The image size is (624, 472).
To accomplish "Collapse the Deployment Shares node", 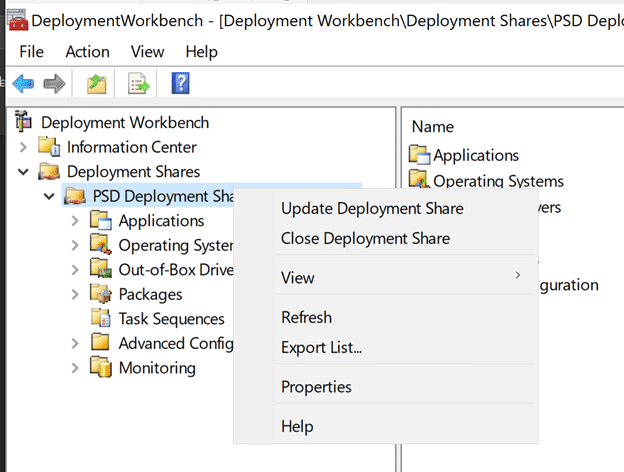I will coord(23,172).
